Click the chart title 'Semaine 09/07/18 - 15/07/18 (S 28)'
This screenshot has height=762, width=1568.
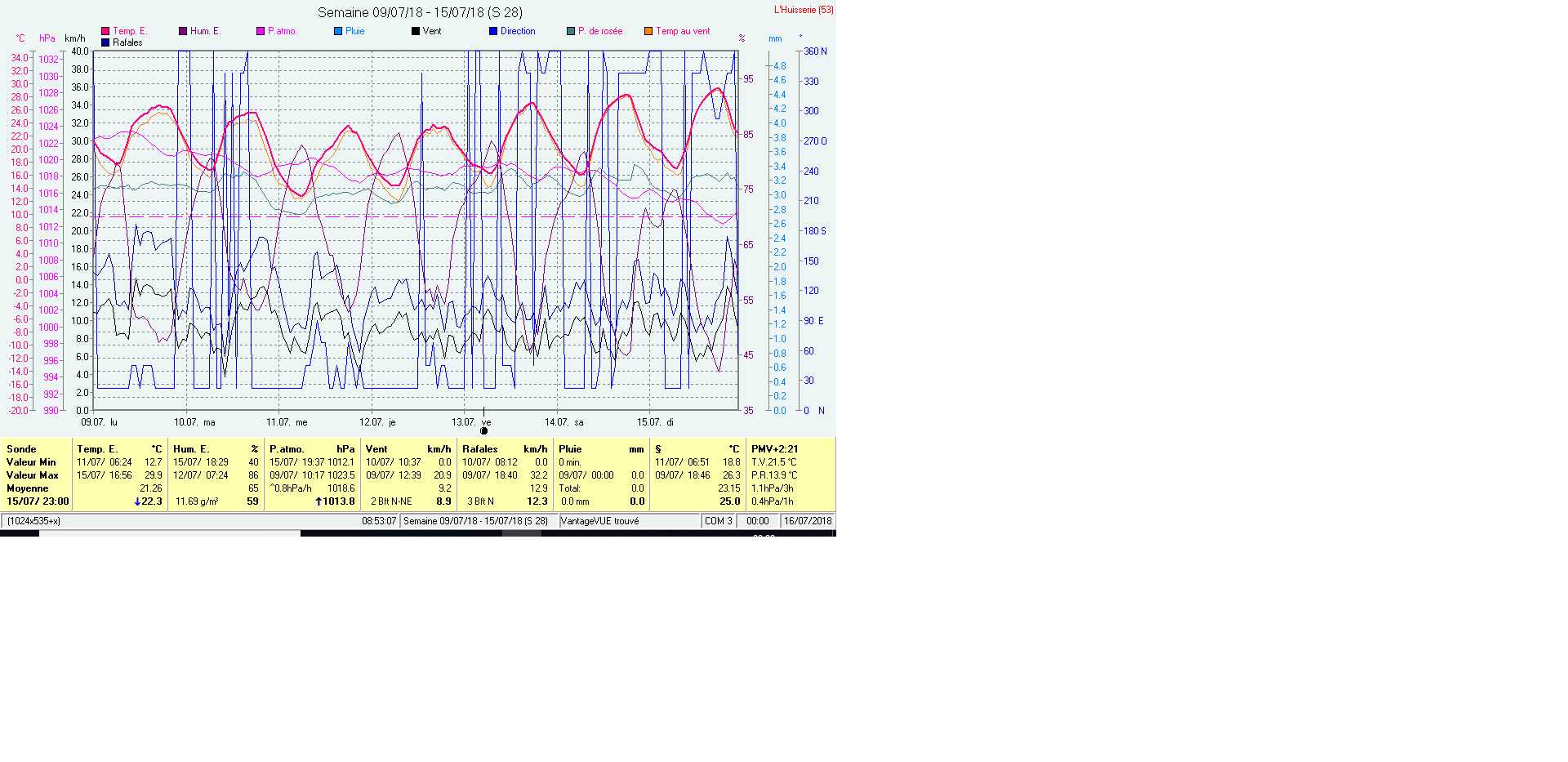point(420,12)
